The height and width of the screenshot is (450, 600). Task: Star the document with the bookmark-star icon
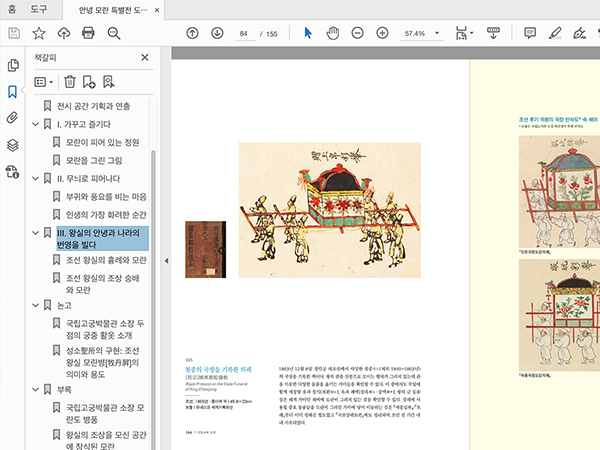point(39,33)
